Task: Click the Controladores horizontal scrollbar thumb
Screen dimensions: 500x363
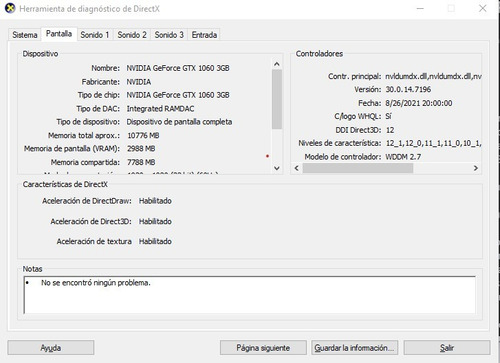Action: click(x=358, y=168)
